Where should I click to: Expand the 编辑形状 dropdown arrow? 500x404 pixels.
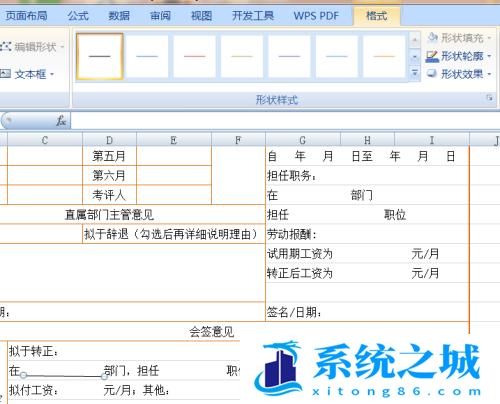pyautogui.click(x=62, y=47)
